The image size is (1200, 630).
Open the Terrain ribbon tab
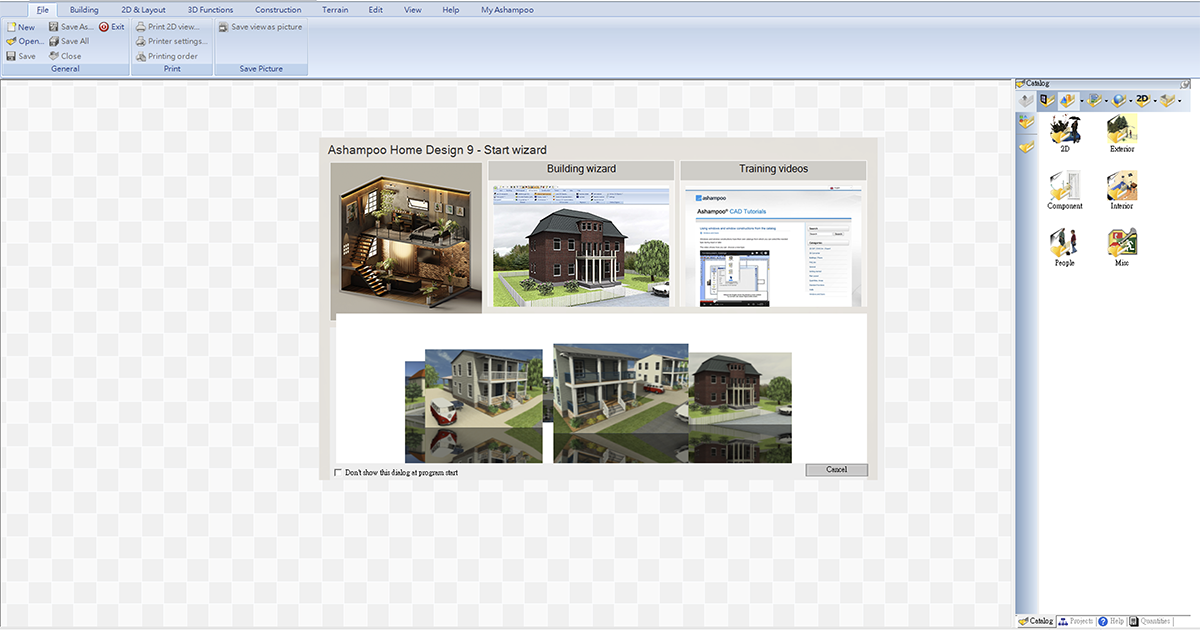[335, 9]
